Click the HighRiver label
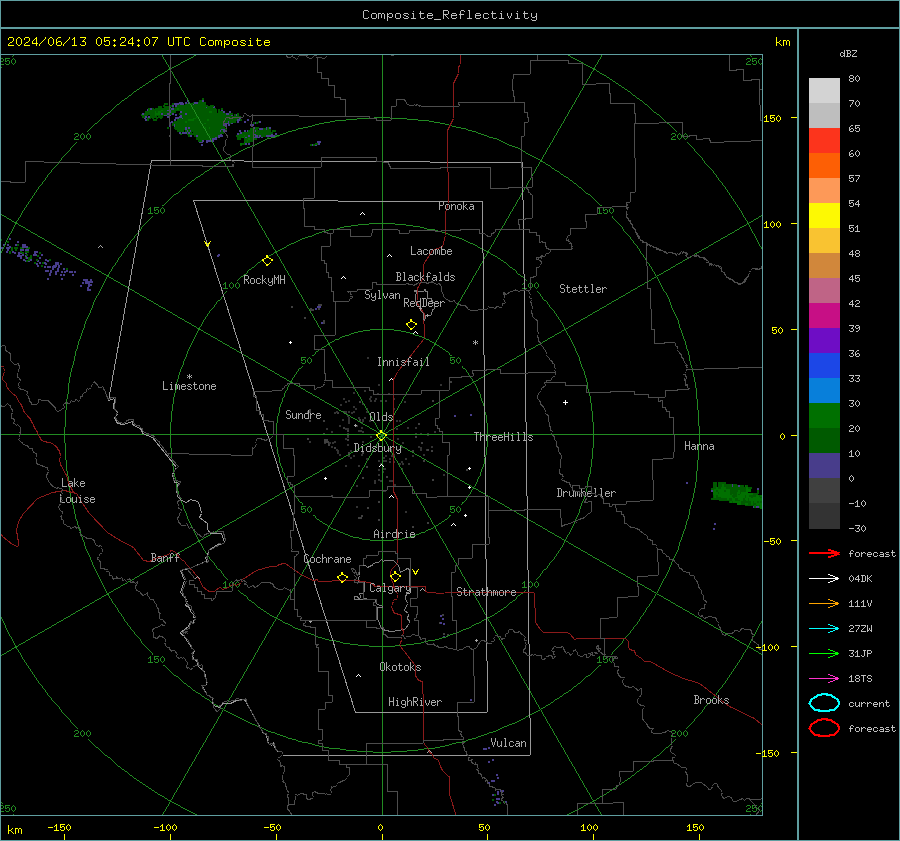The width and height of the screenshot is (900, 841). [415, 702]
